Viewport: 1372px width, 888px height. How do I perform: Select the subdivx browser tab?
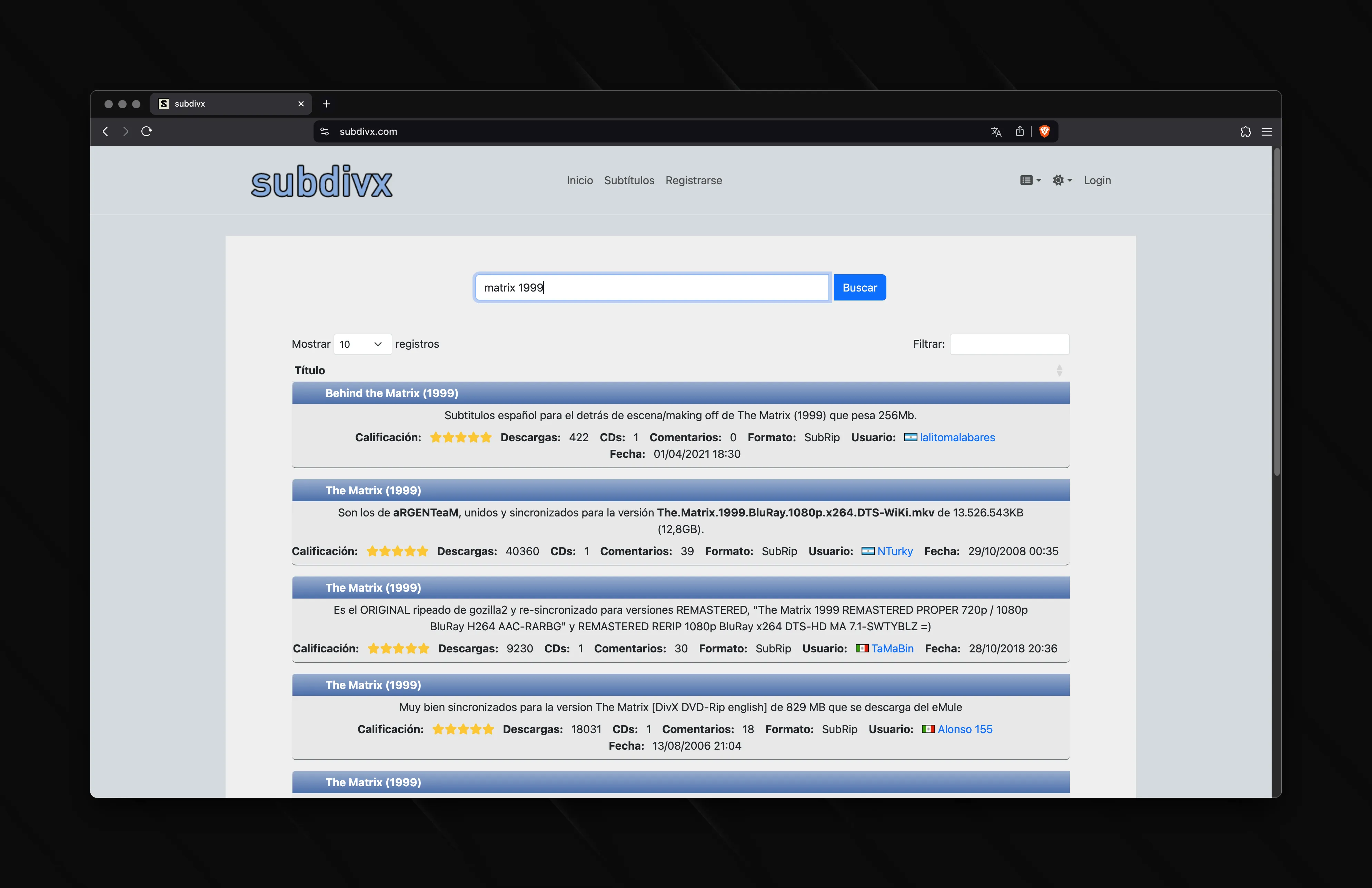(x=231, y=104)
